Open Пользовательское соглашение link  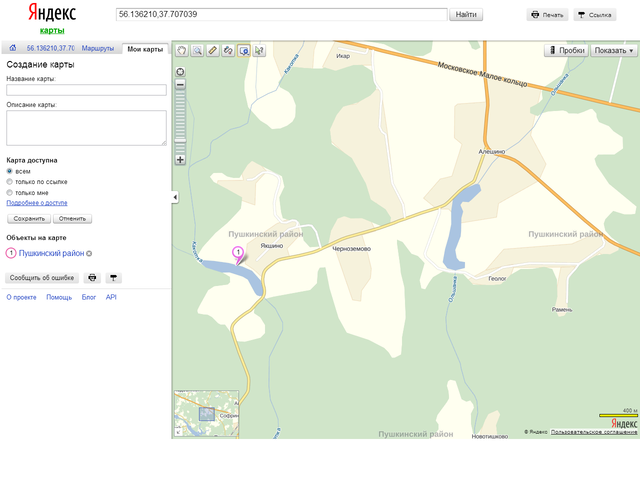point(594,432)
